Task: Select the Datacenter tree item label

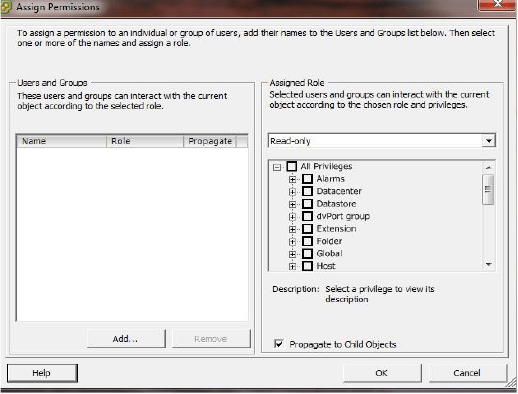Action: pos(339,191)
